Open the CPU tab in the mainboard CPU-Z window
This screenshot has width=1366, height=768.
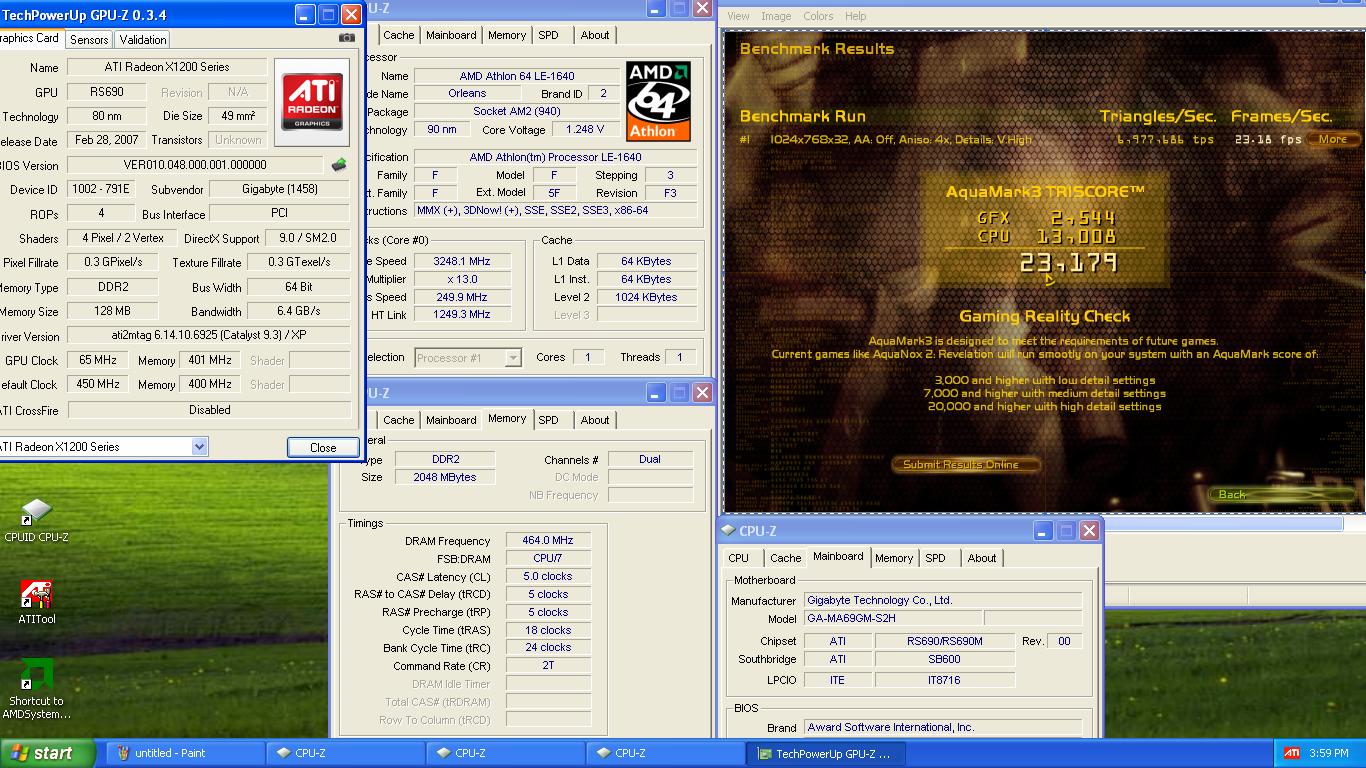pyautogui.click(x=739, y=558)
